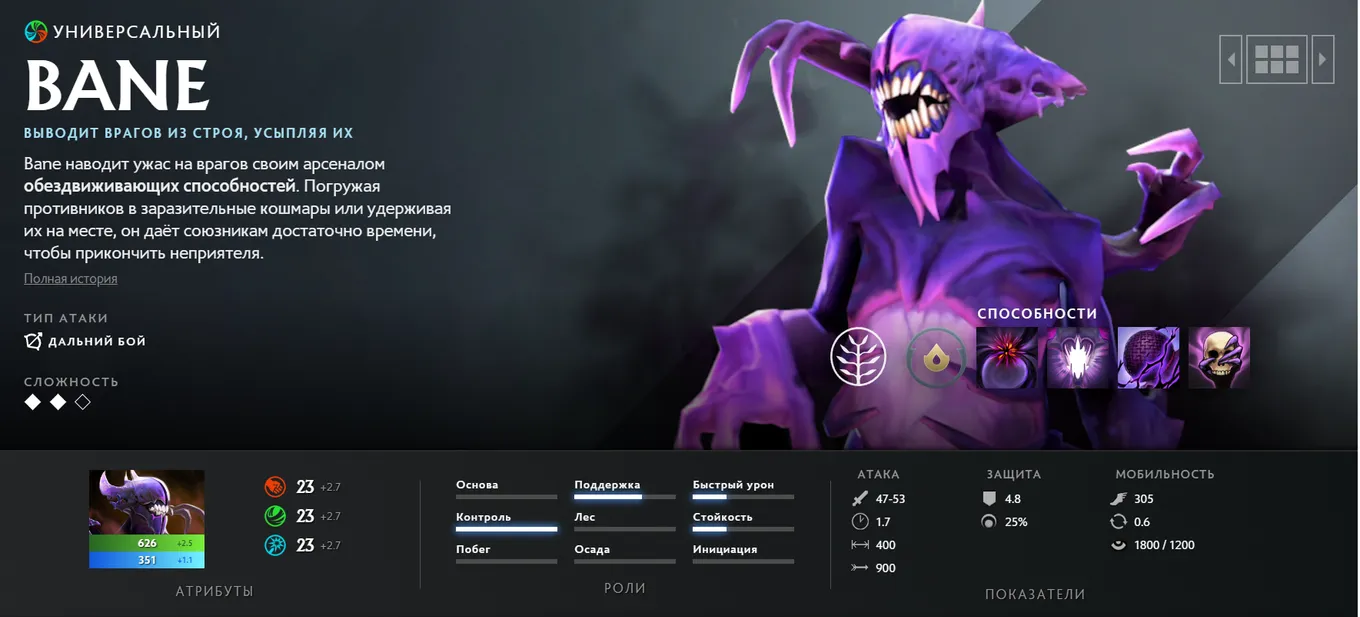Click the first filled complexity diamond
This screenshot has height=617, width=1360.
(33, 402)
